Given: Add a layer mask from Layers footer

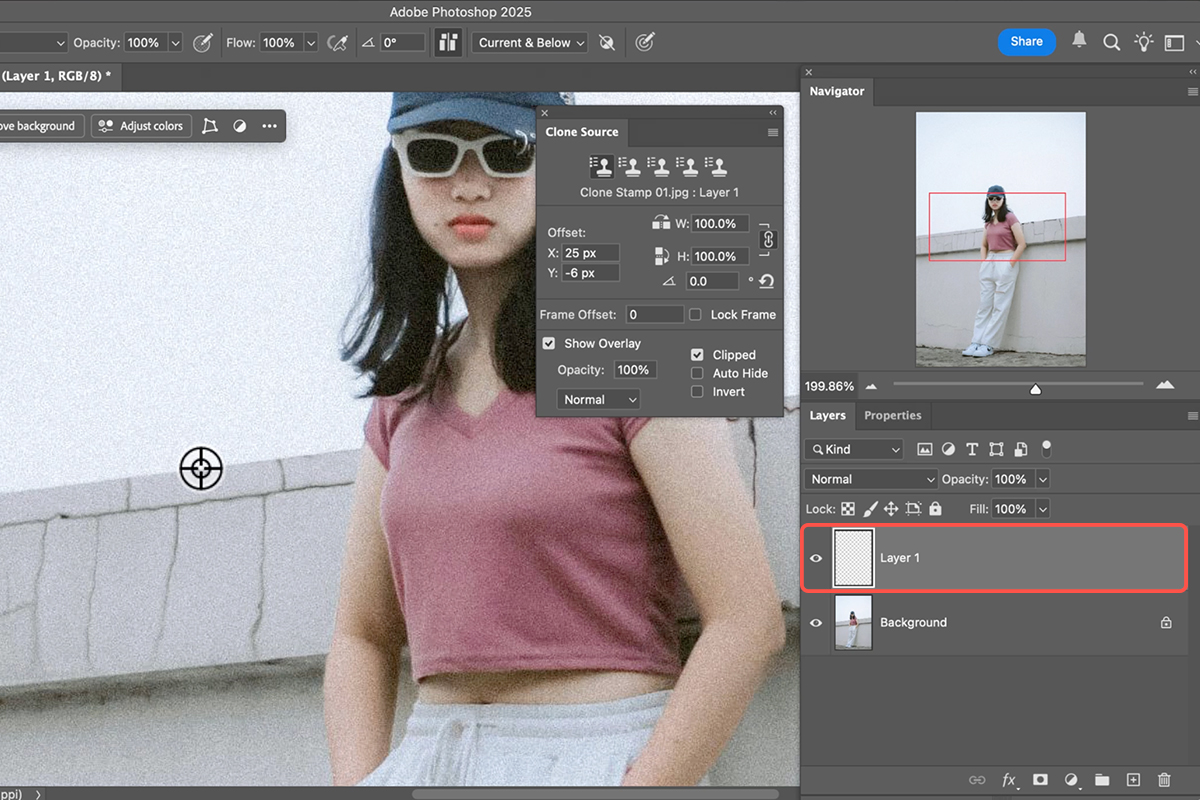Looking at the screenshot, I should point(1040,780).
